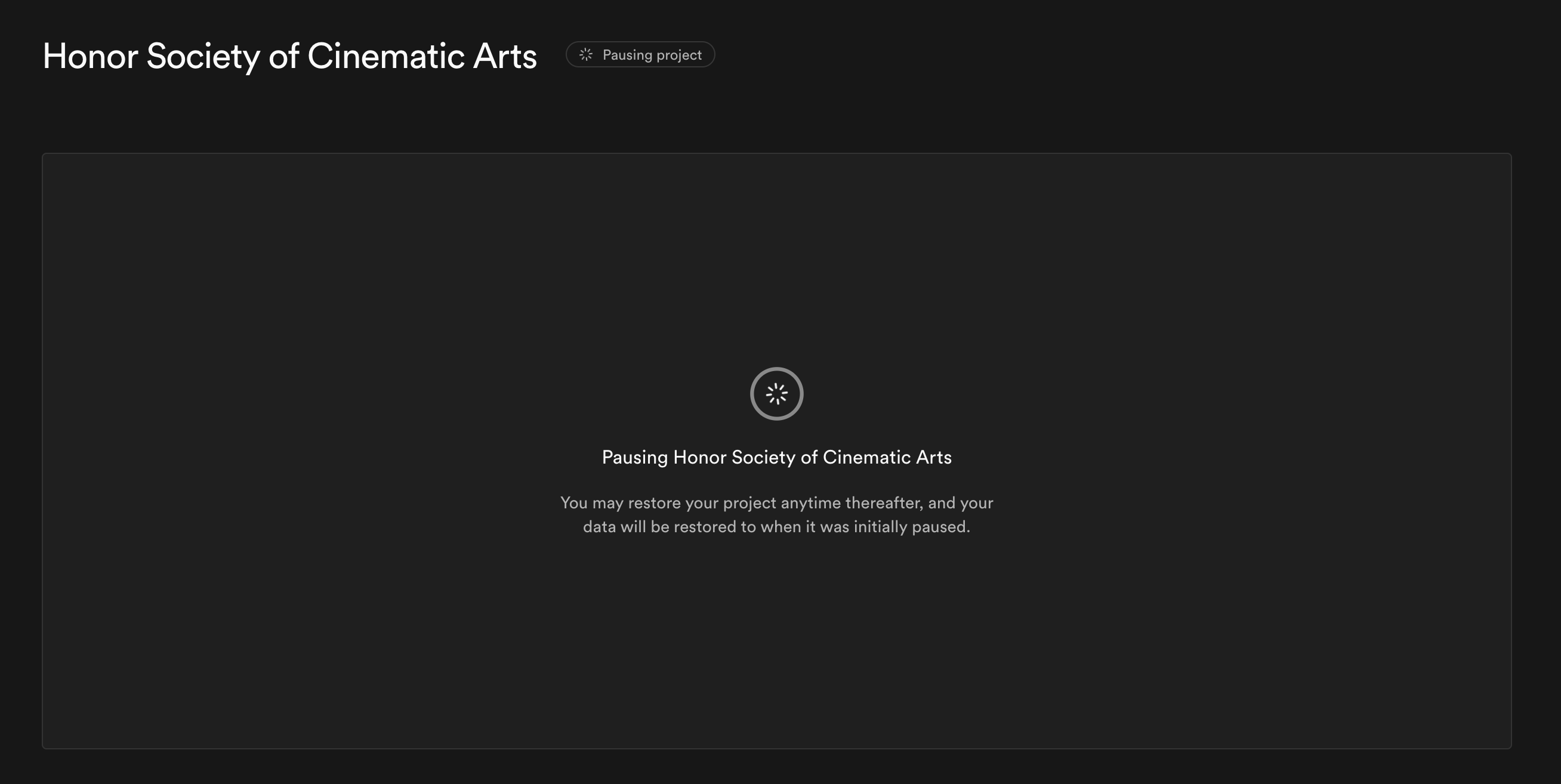Click the large circular loading spinner
Screen dimensions: 1561x784
776,394
